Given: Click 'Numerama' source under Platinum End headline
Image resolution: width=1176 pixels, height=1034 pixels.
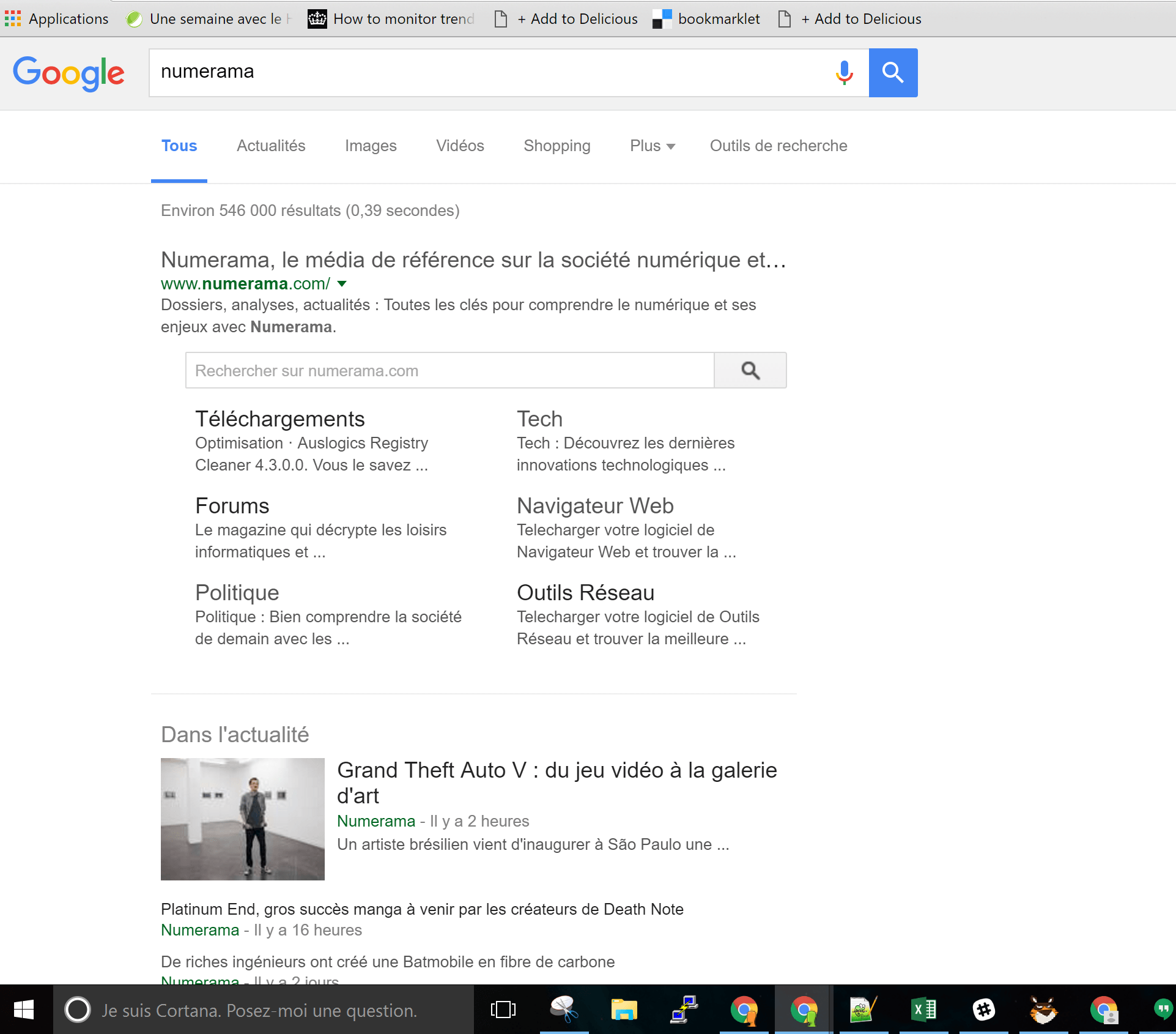Looking at the screenshot, I should click(x=200, y=930).
